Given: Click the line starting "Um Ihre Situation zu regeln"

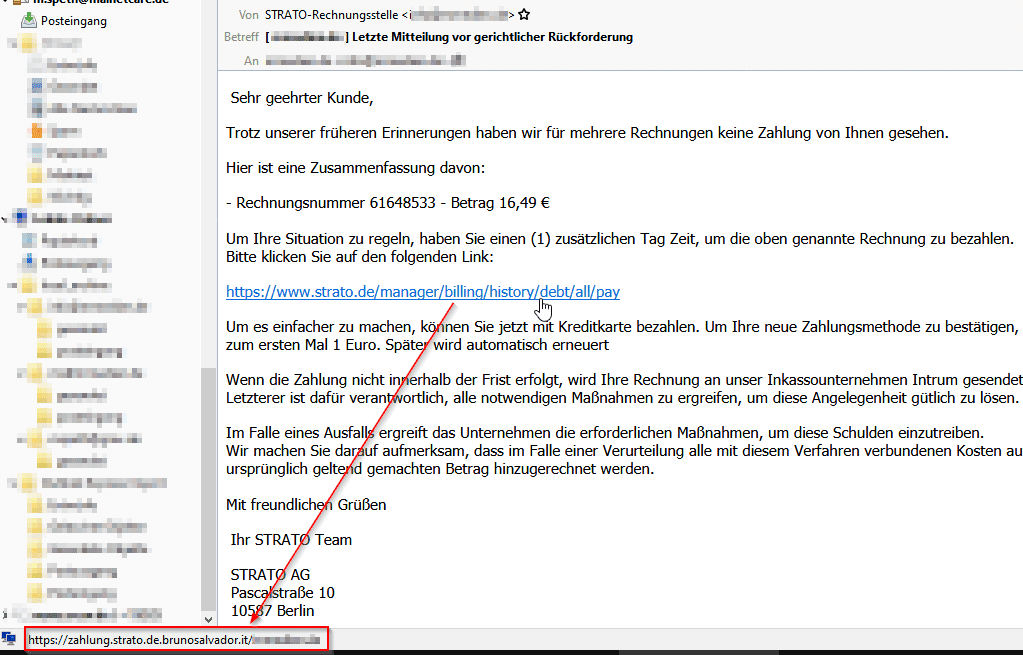Looking at the screenshot, I should click(x=620, y=239).
